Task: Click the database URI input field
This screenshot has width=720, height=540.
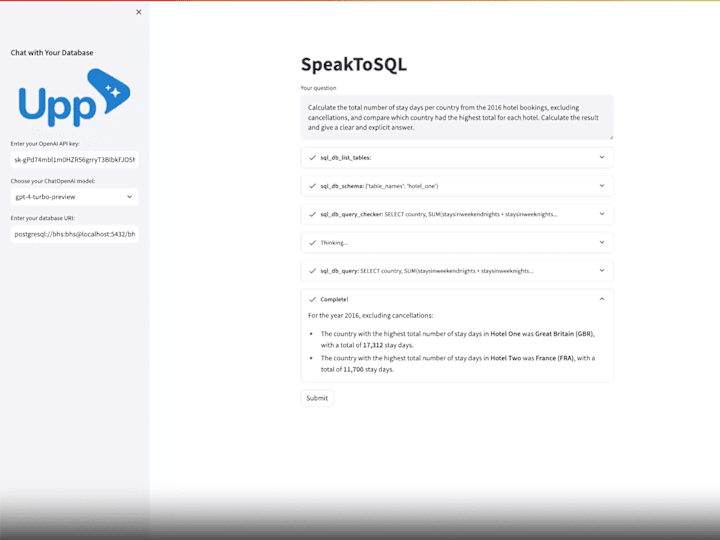Action: (x=74, y=234)
